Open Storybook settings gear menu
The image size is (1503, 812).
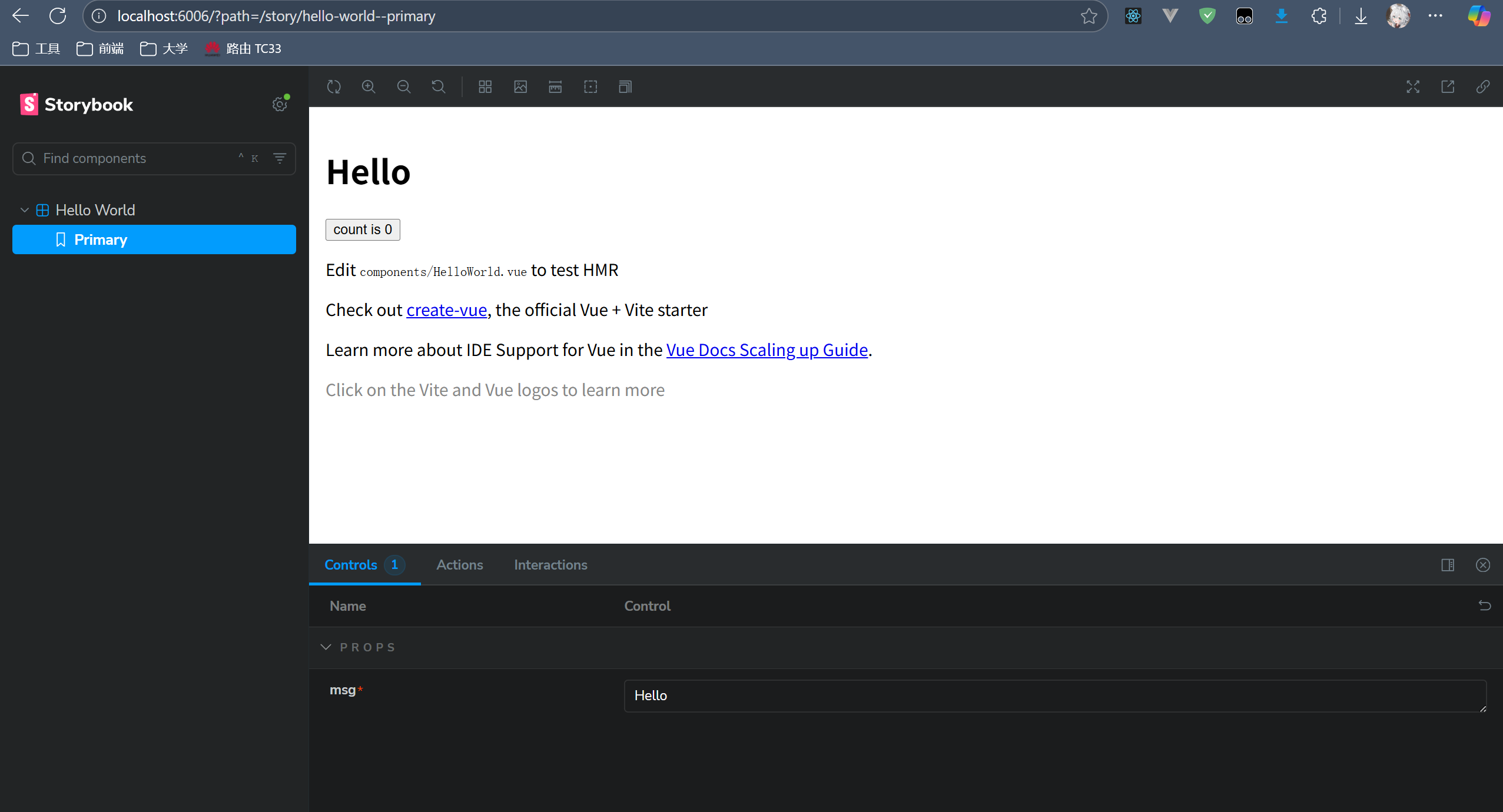click(x=280, y=104)
